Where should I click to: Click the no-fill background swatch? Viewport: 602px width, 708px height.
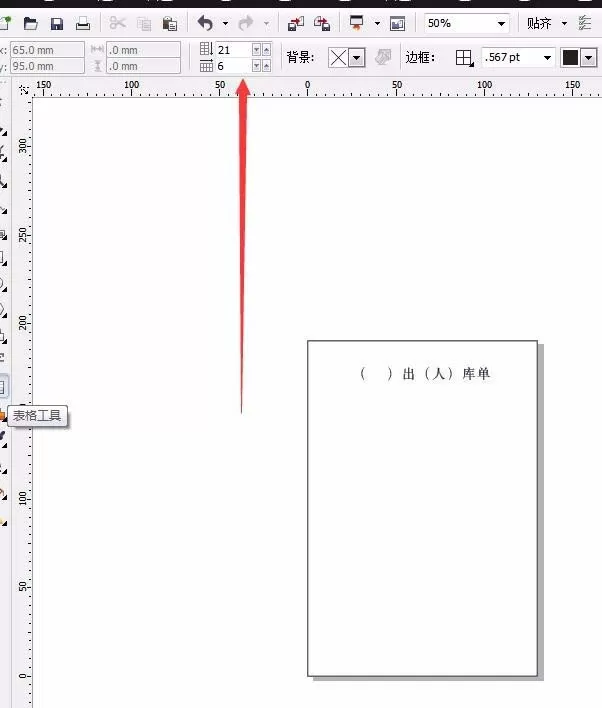click(x=338, y=58)
